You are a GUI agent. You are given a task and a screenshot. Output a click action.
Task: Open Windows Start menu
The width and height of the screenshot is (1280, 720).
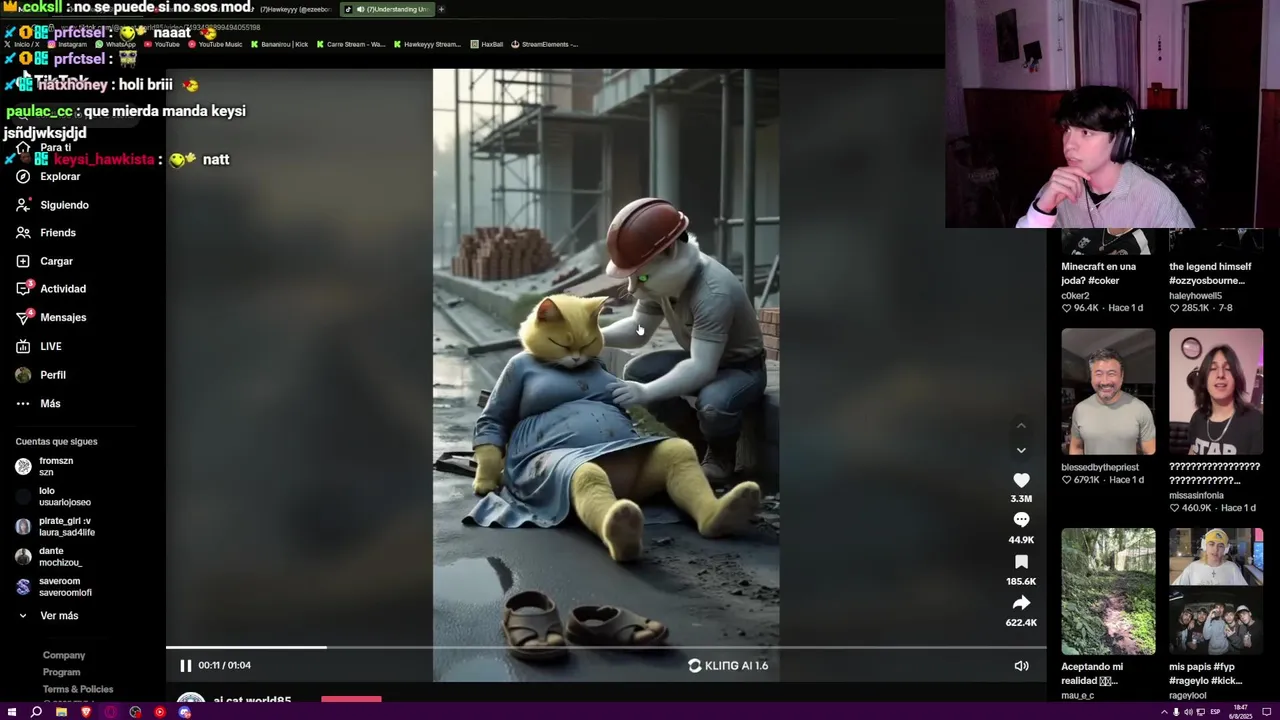click(x=11, y=712)
